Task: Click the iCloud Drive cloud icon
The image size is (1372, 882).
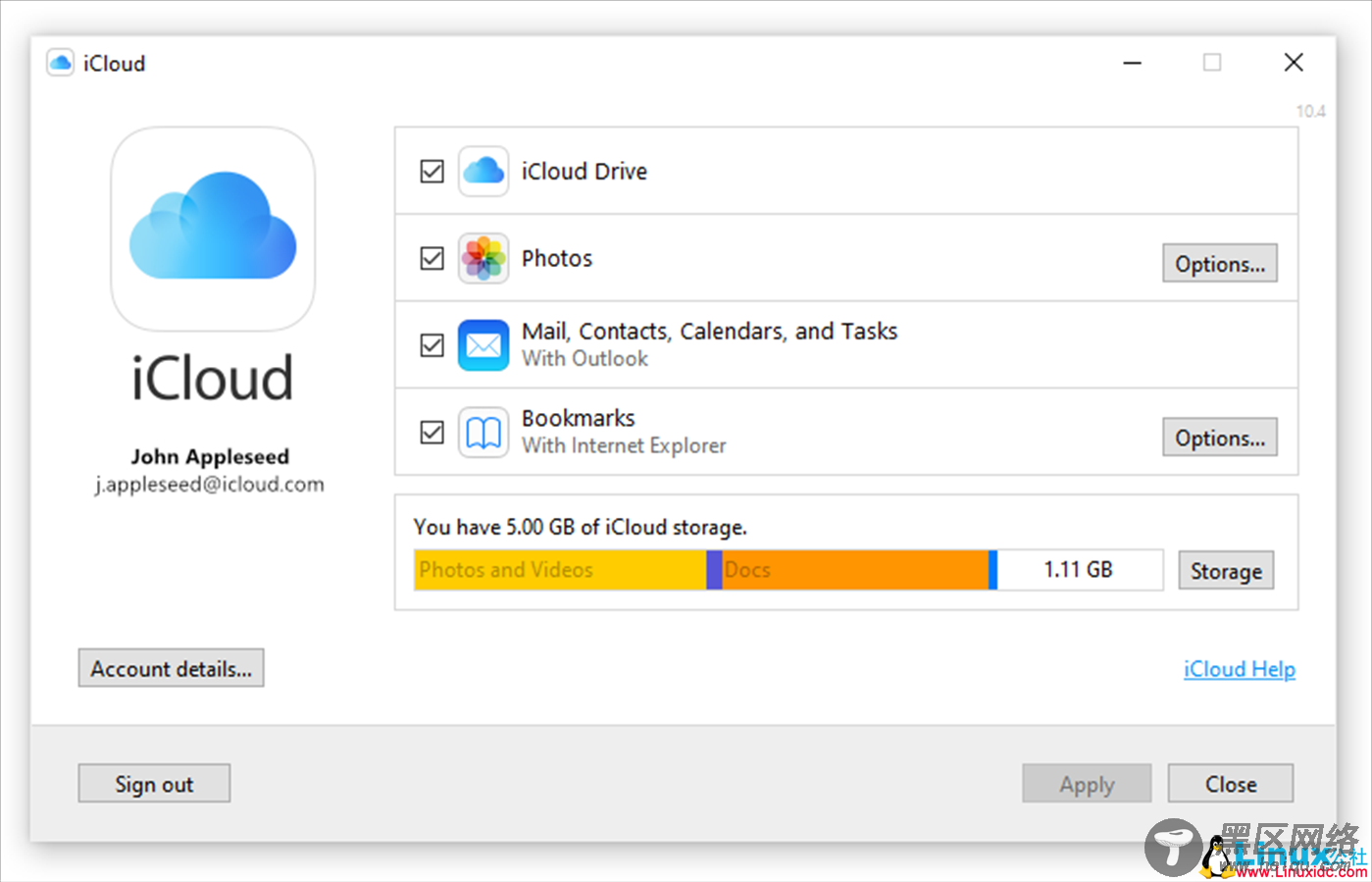Action: tap(483, 172)
